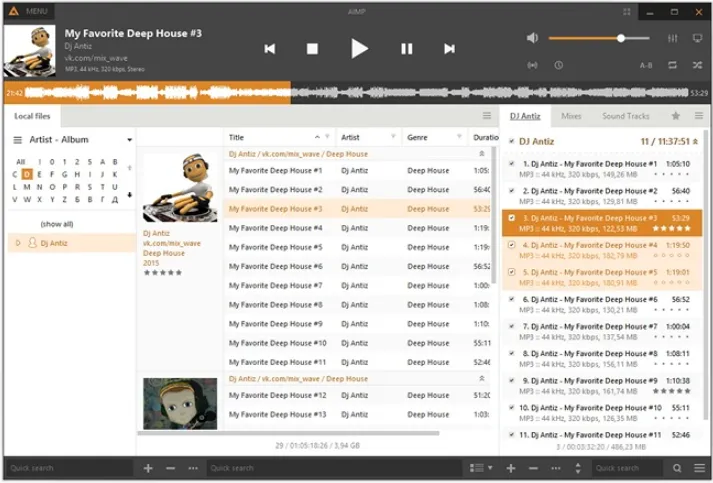Expand the Artist - Album grouping dropdown
Screen dimensions: 713x483
click(130, 140)
